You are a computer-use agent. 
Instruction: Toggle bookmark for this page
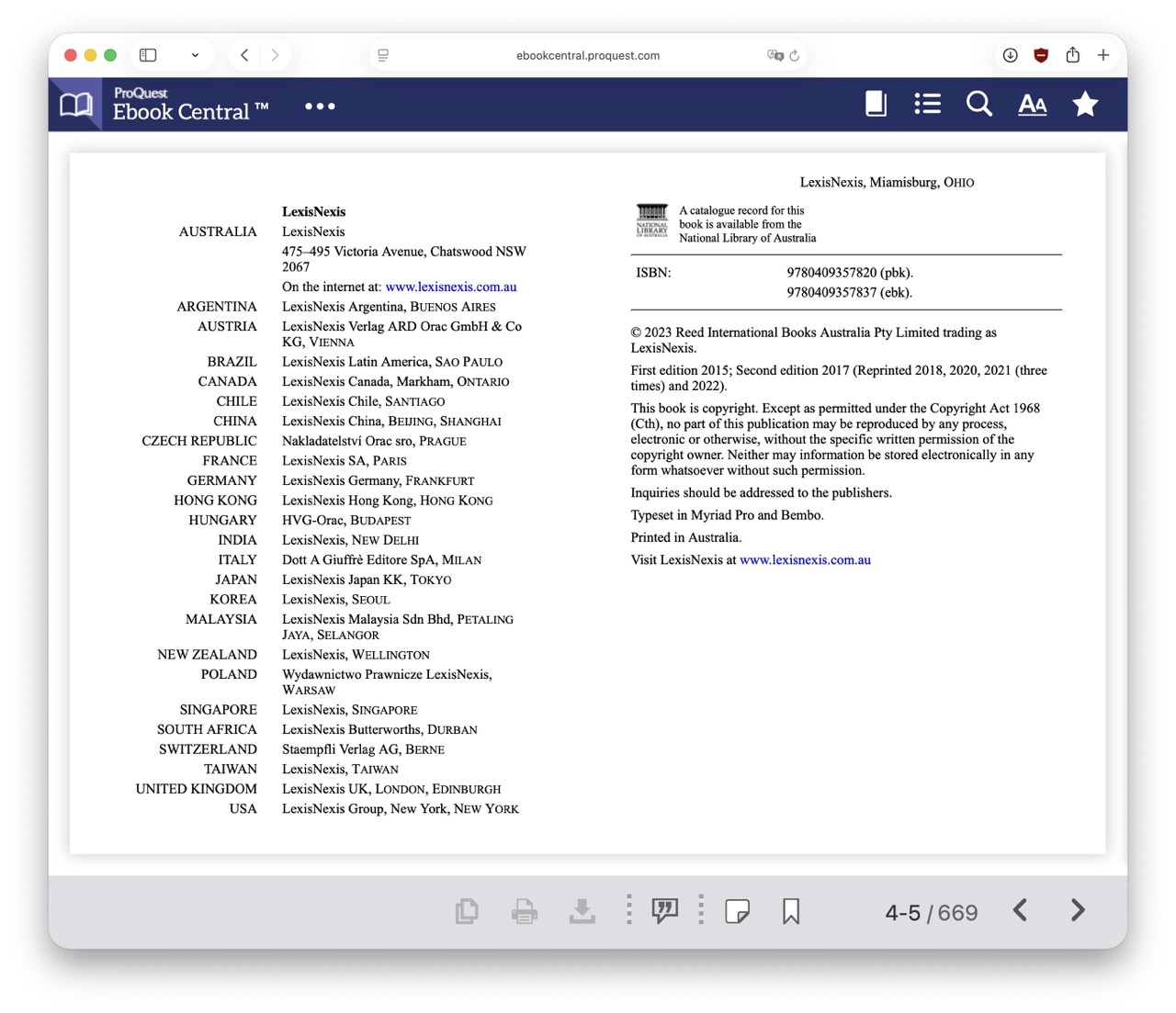[x=790, y=911]
